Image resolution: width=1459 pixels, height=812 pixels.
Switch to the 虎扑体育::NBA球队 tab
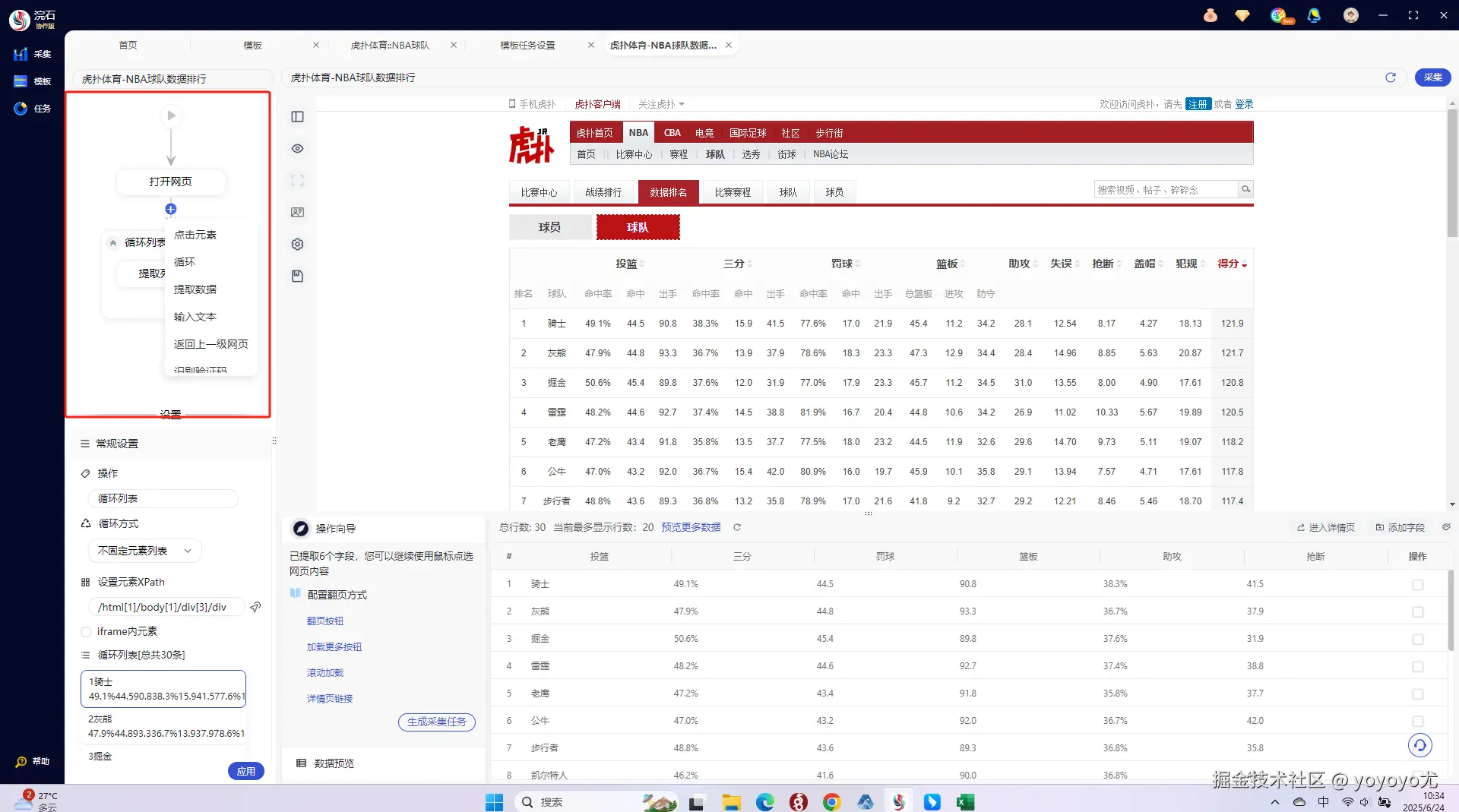click(390, 46)
